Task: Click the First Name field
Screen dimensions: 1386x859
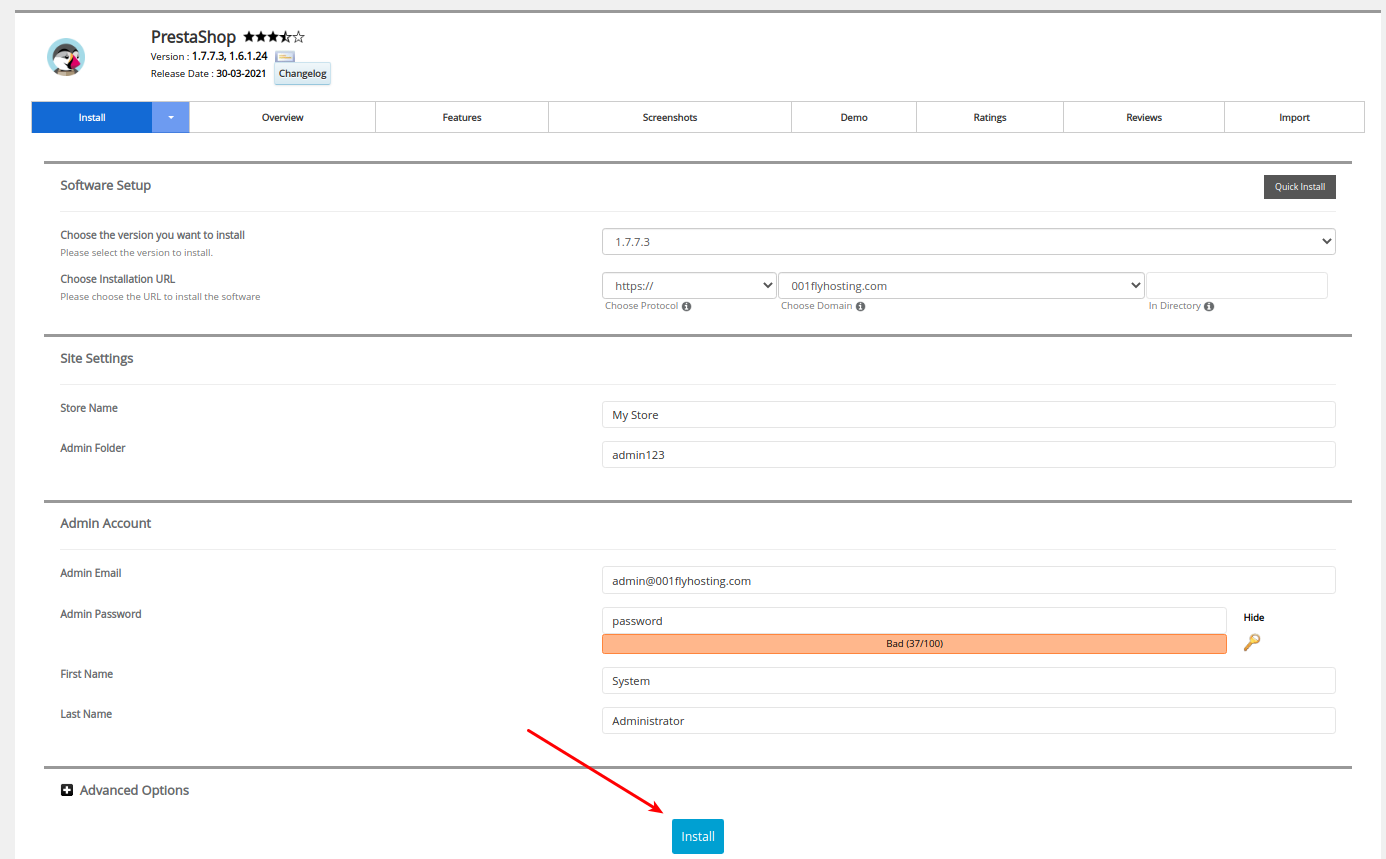Action: pos(969,681)
